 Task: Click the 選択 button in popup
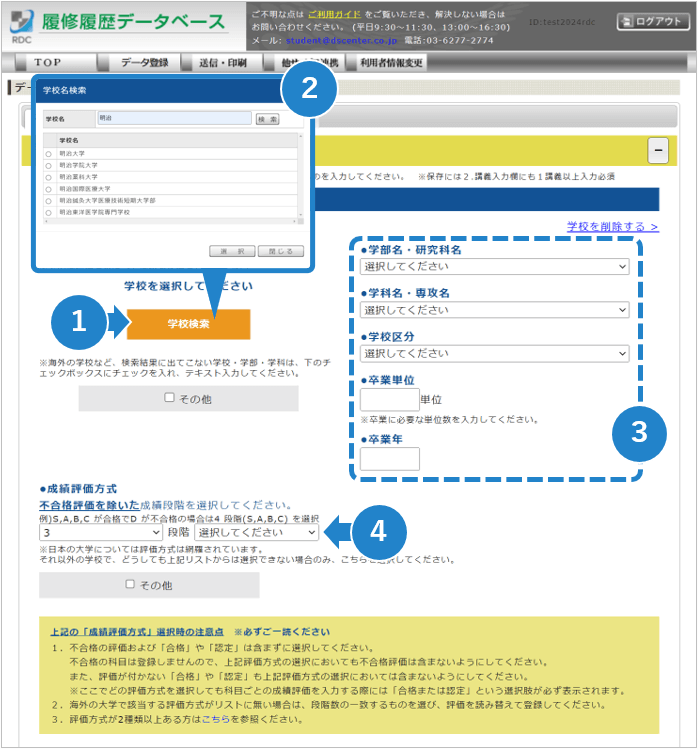[x=232, y=251]
